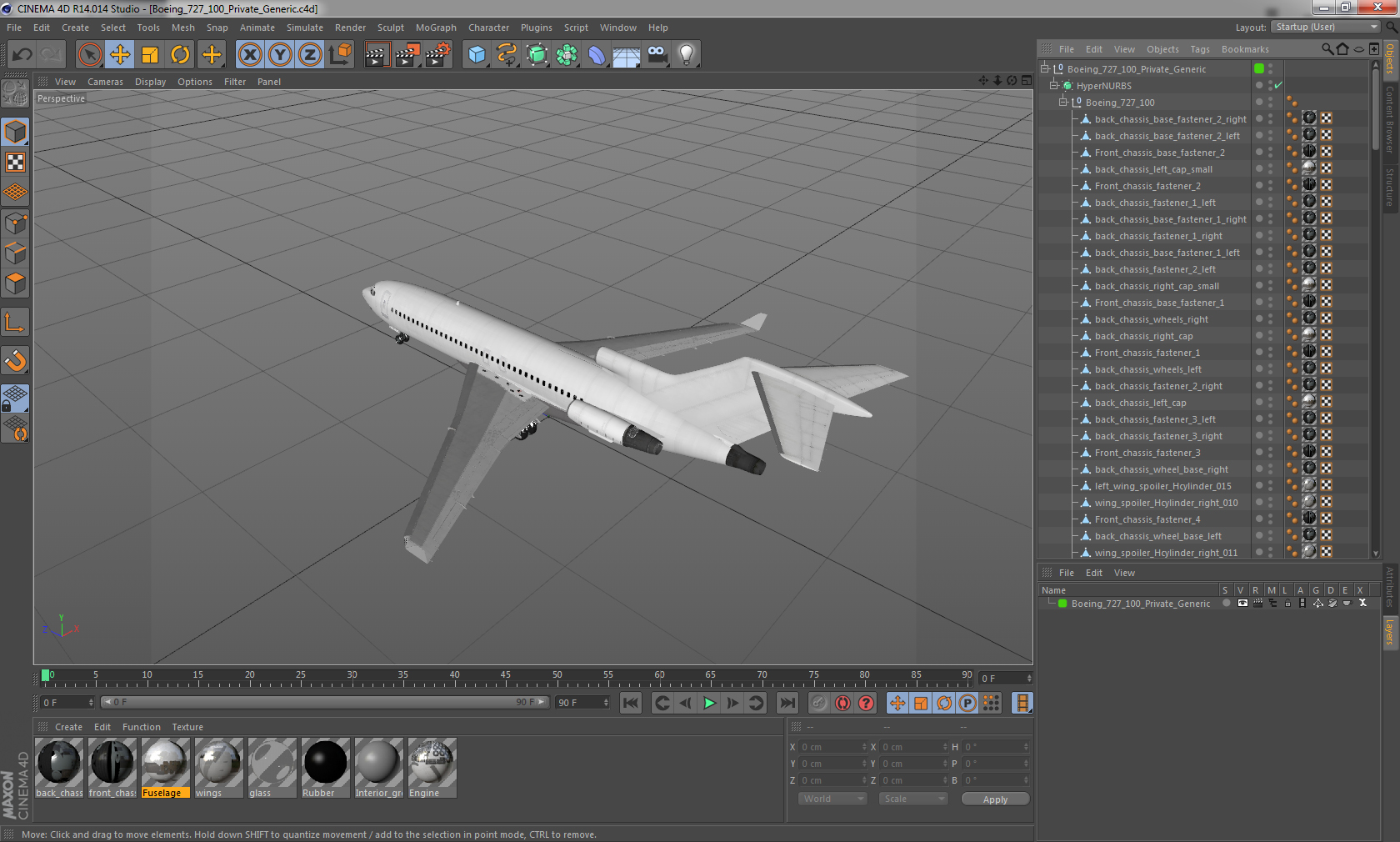Open the Sculpt menu
This screenshot has height=842, width=1400.
click(x=390, y=28)
